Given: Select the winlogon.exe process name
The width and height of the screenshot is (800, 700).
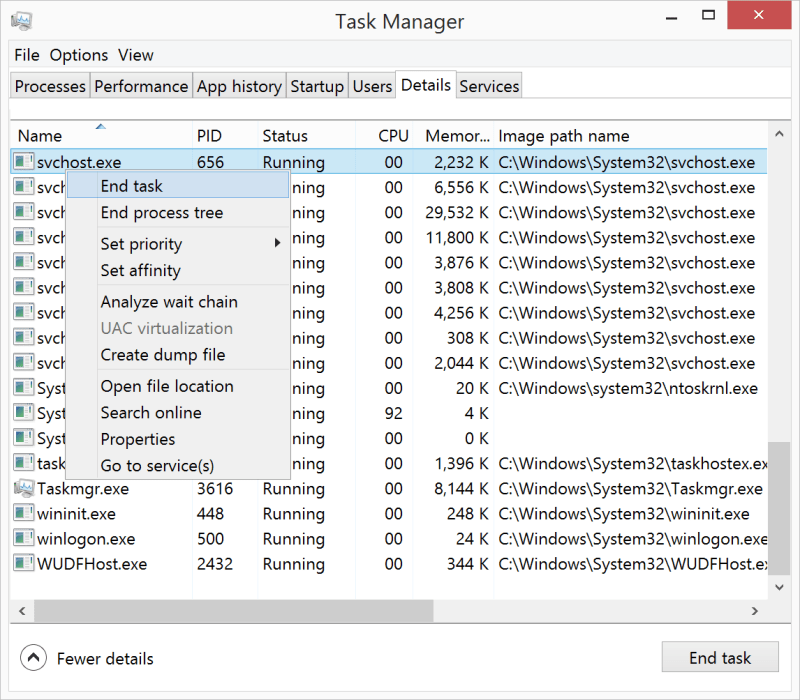Looking at the screenshot, I should 86,539.
